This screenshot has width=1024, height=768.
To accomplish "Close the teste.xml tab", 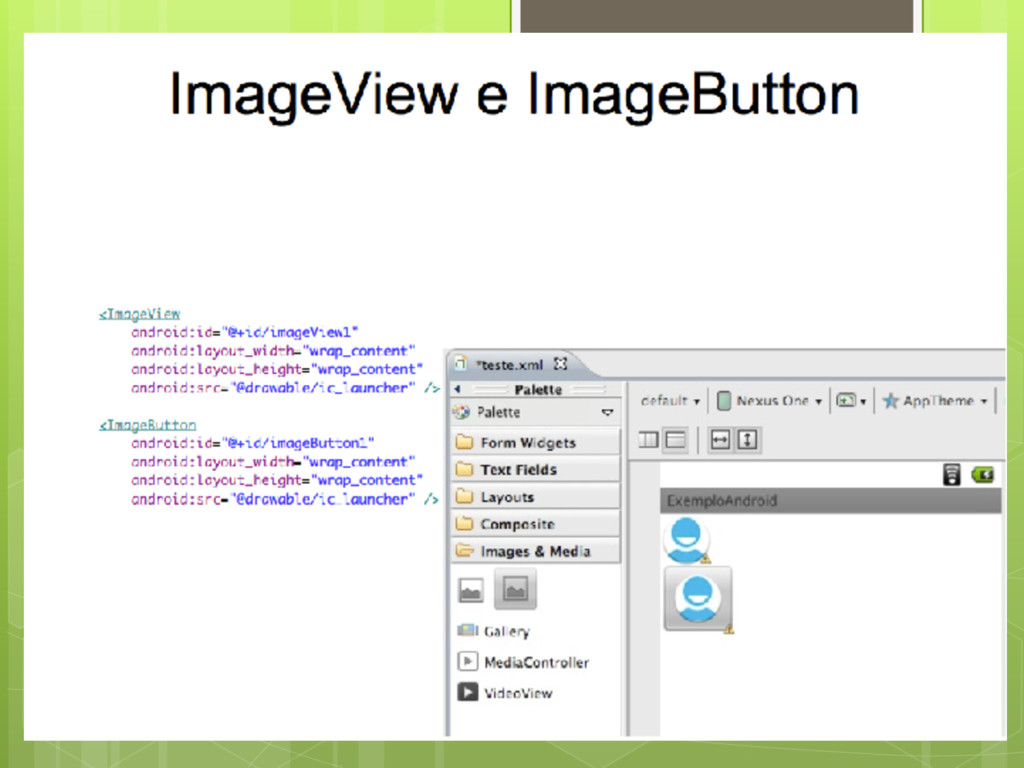I will [560, 364].
